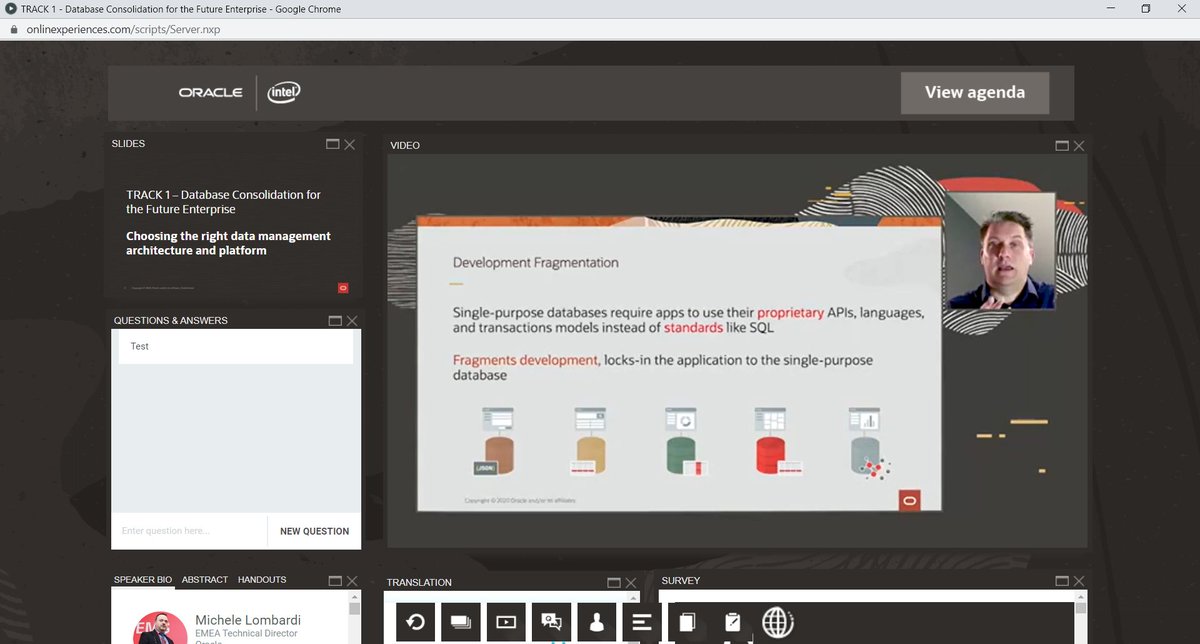Click the speaker webcam video thumbnail
Image resolution: width=1200 pixels, height=644 pixels.
click(1000, 249)
